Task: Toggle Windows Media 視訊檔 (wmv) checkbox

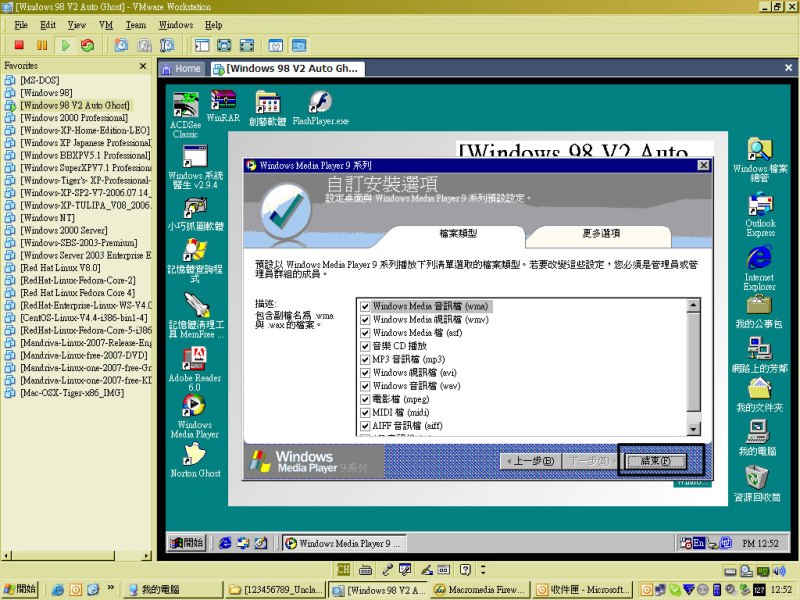Action: coord(365,319)
